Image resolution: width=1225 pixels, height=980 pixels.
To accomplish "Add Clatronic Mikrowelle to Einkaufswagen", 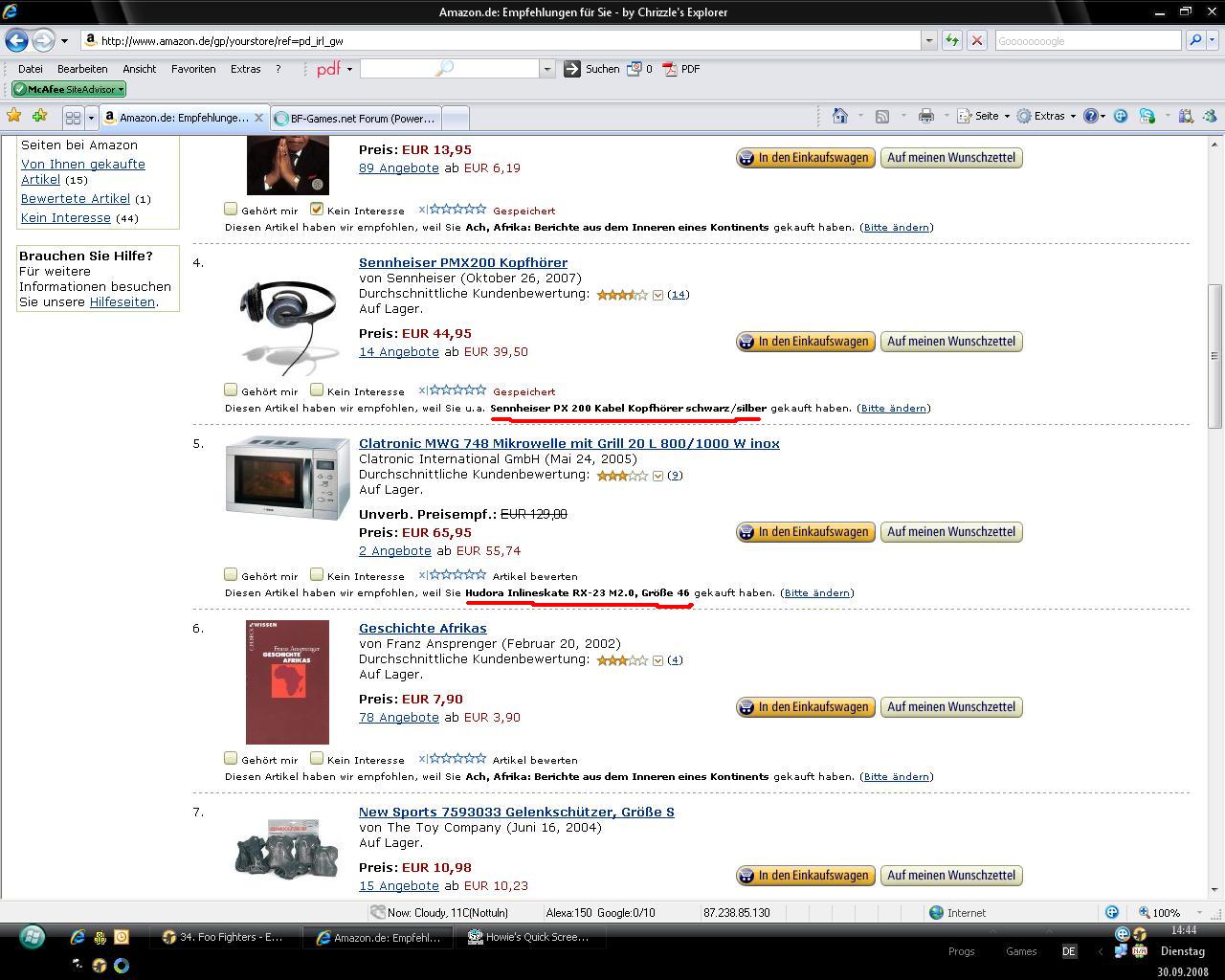I will pos(805,532).
